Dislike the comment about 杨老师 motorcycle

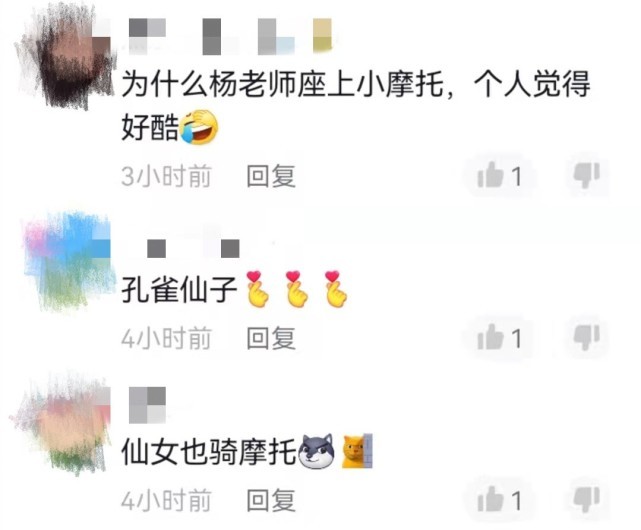tap(587, 175)
